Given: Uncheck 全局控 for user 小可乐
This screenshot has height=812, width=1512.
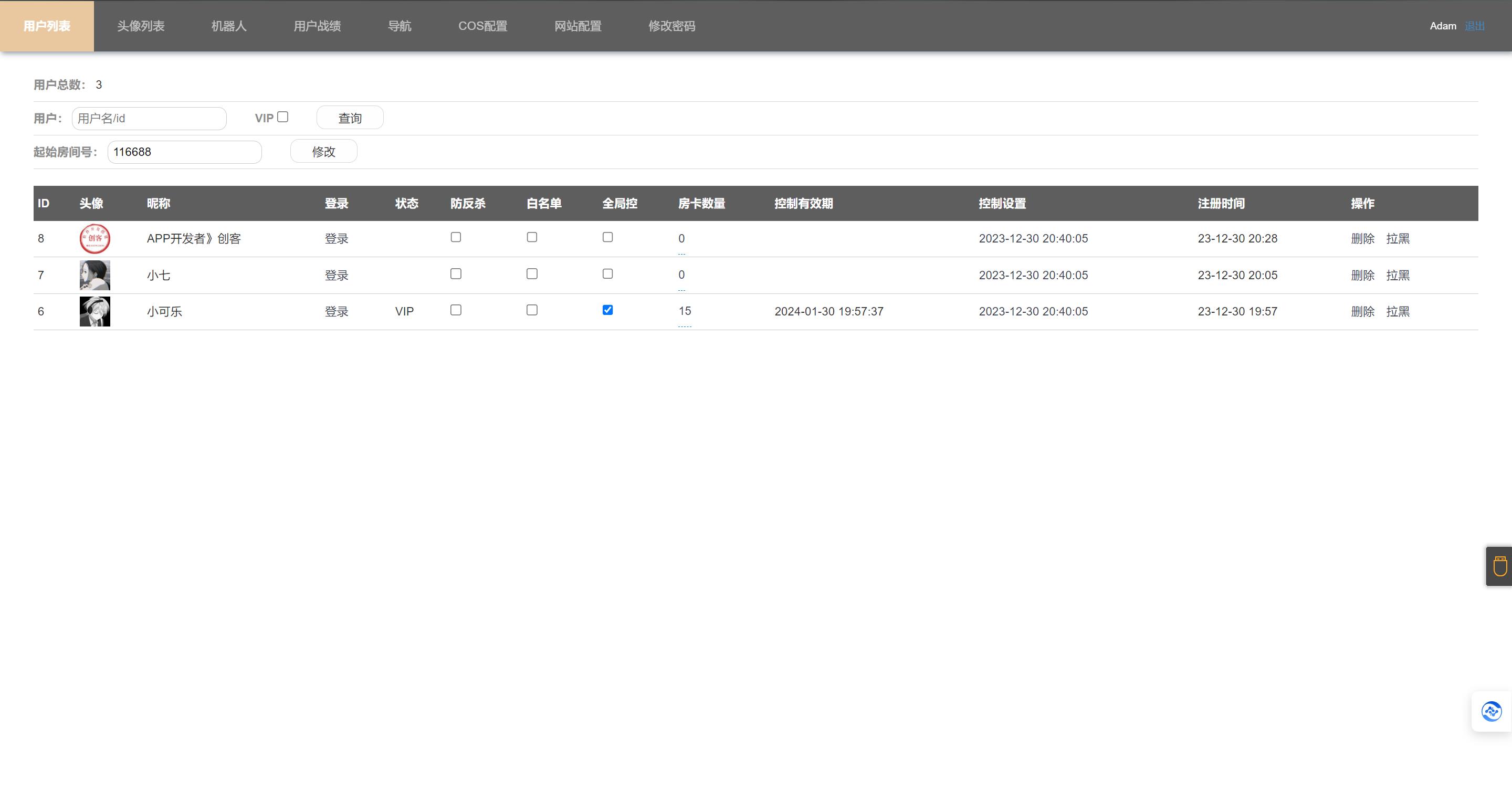Looking at the screenshot, I should (607, 310).
